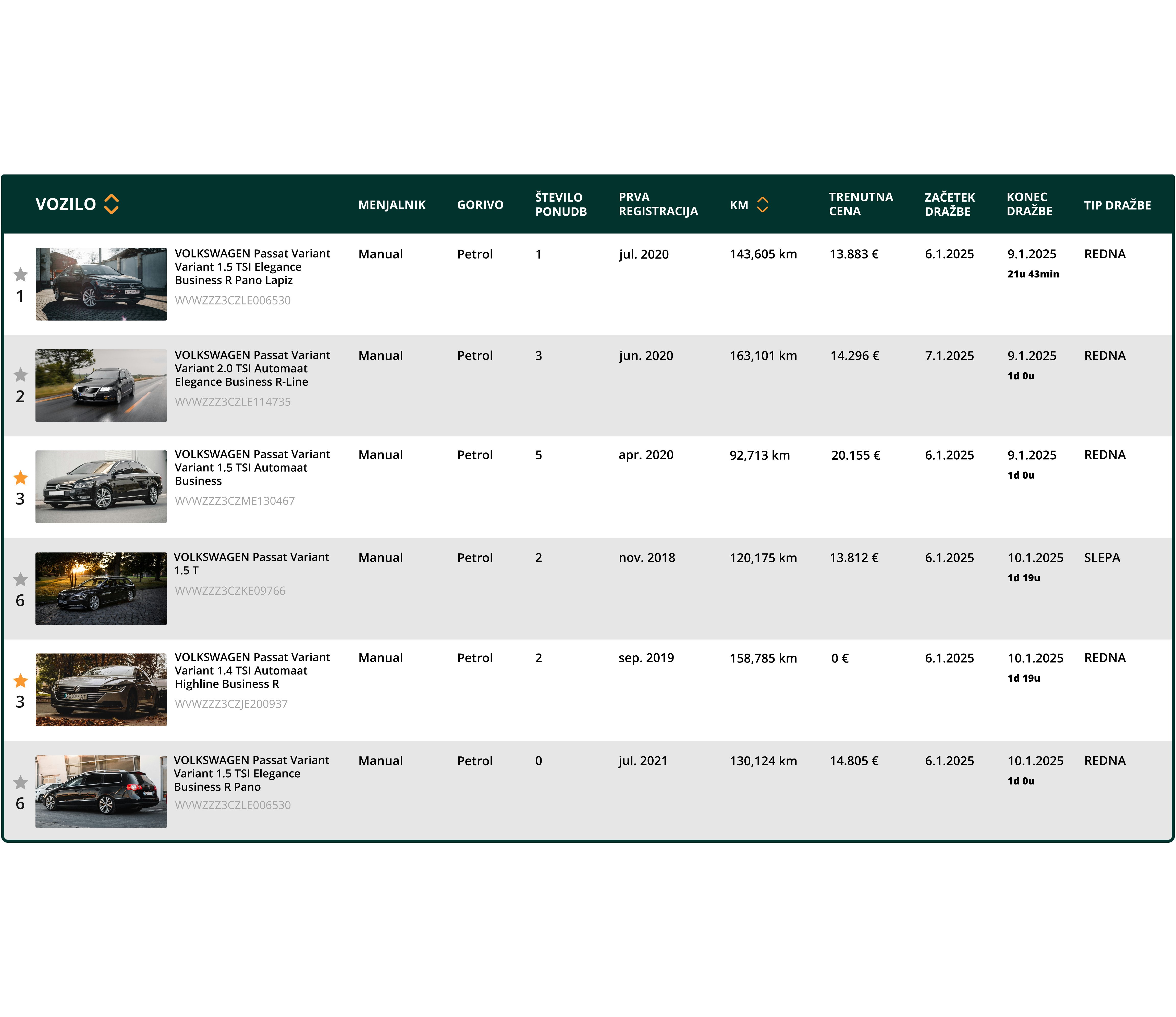Click the price 14.296 €
Image resolution: width=1176 pixels, height=1017 pixels.
click(x=855, y=356)
